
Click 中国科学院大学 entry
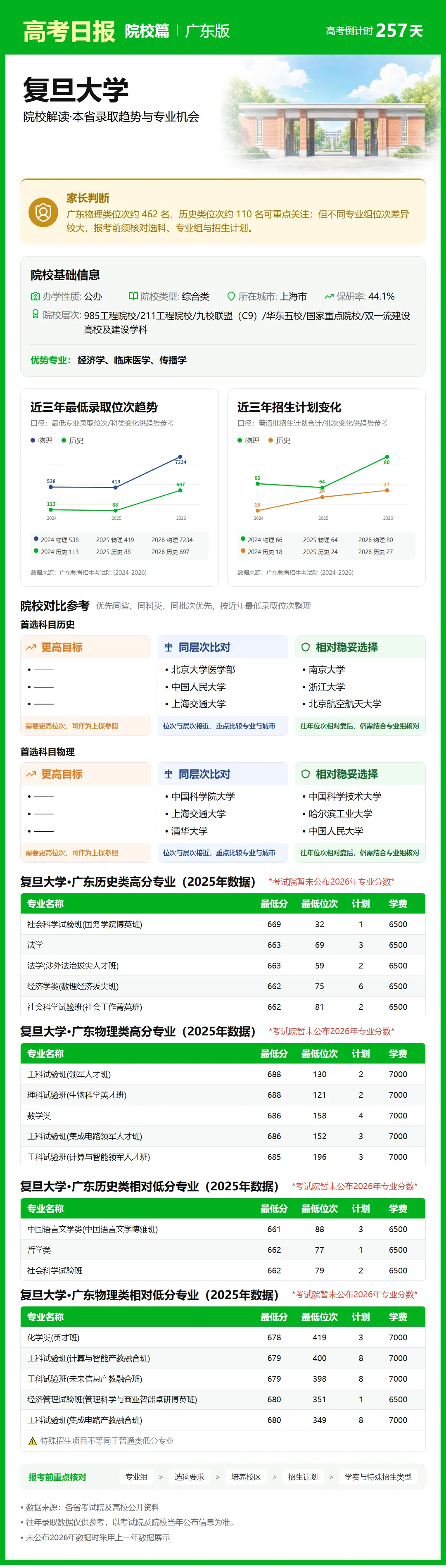point(203,796)
